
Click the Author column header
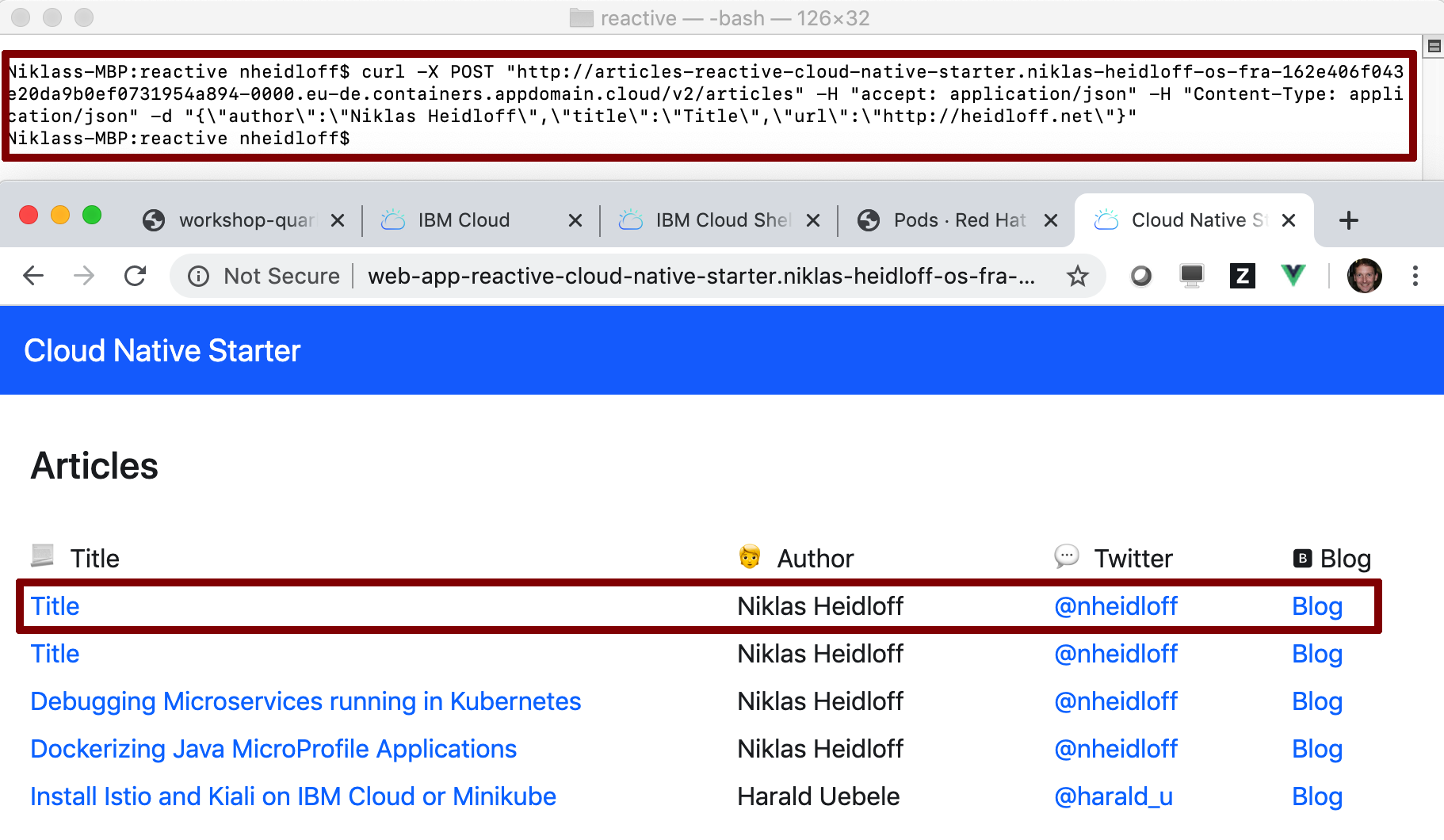point(816,559)
